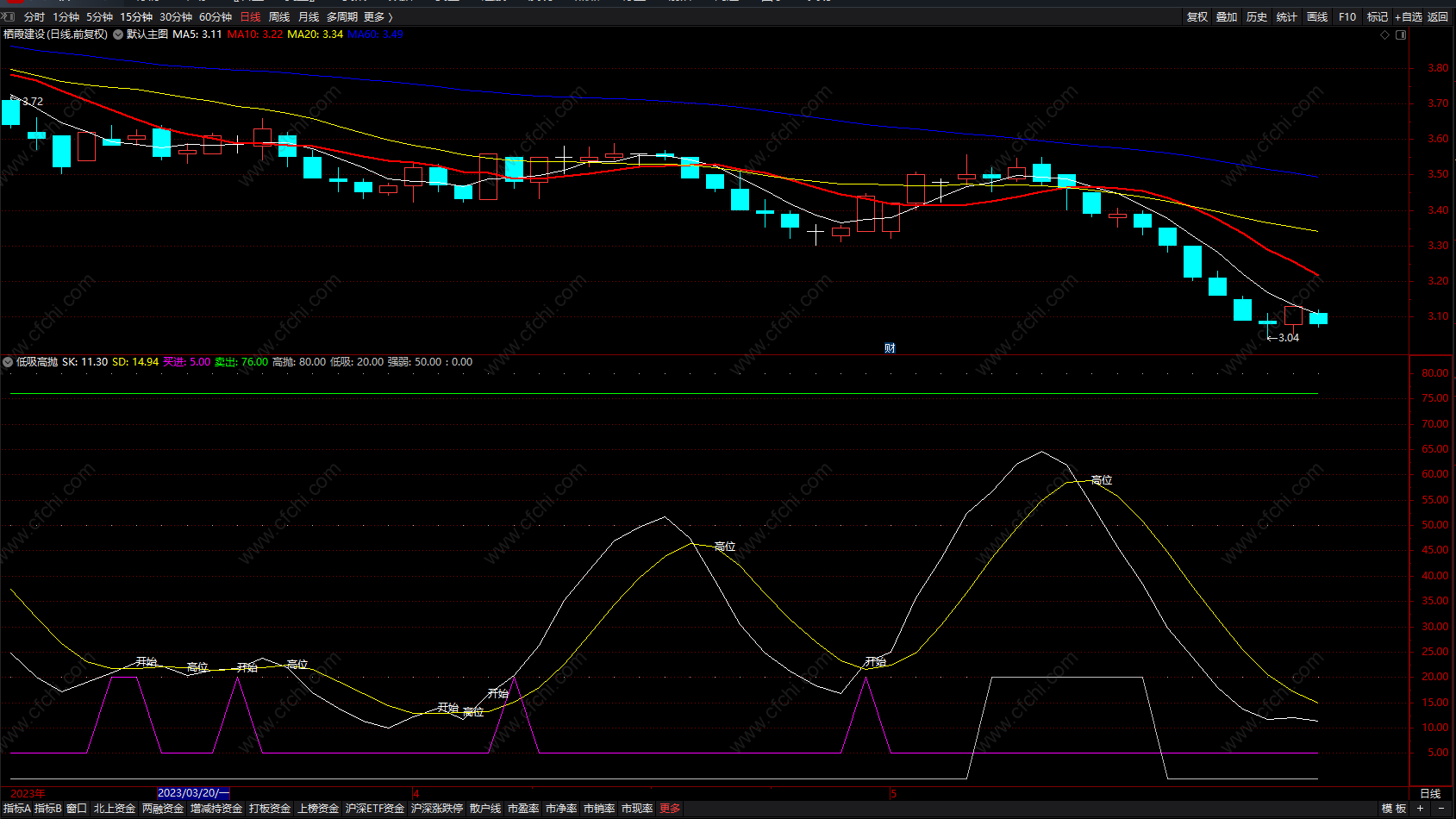Switch to 60分钟 chart period

pyautogui.click(x=216, y=17)
